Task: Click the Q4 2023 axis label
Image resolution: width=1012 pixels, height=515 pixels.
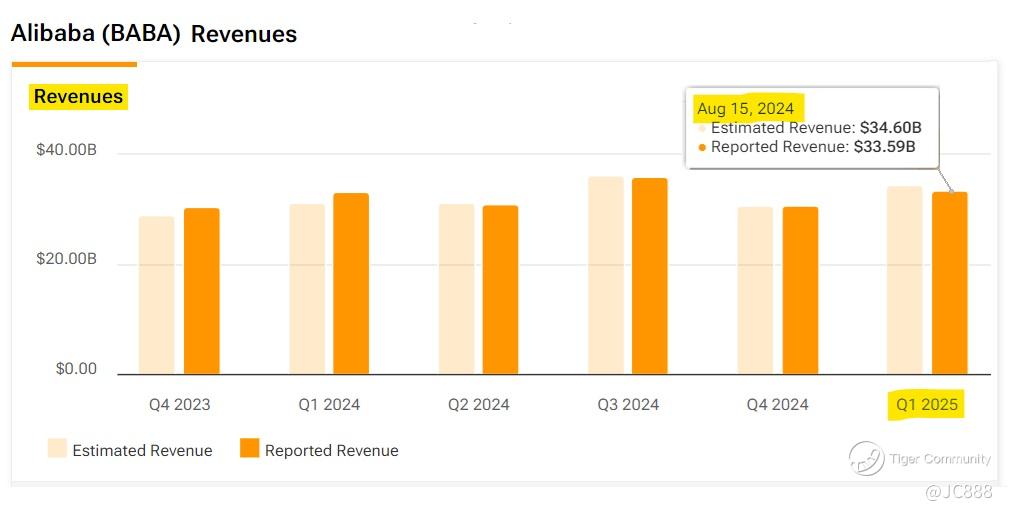Action: pos(179,405)
